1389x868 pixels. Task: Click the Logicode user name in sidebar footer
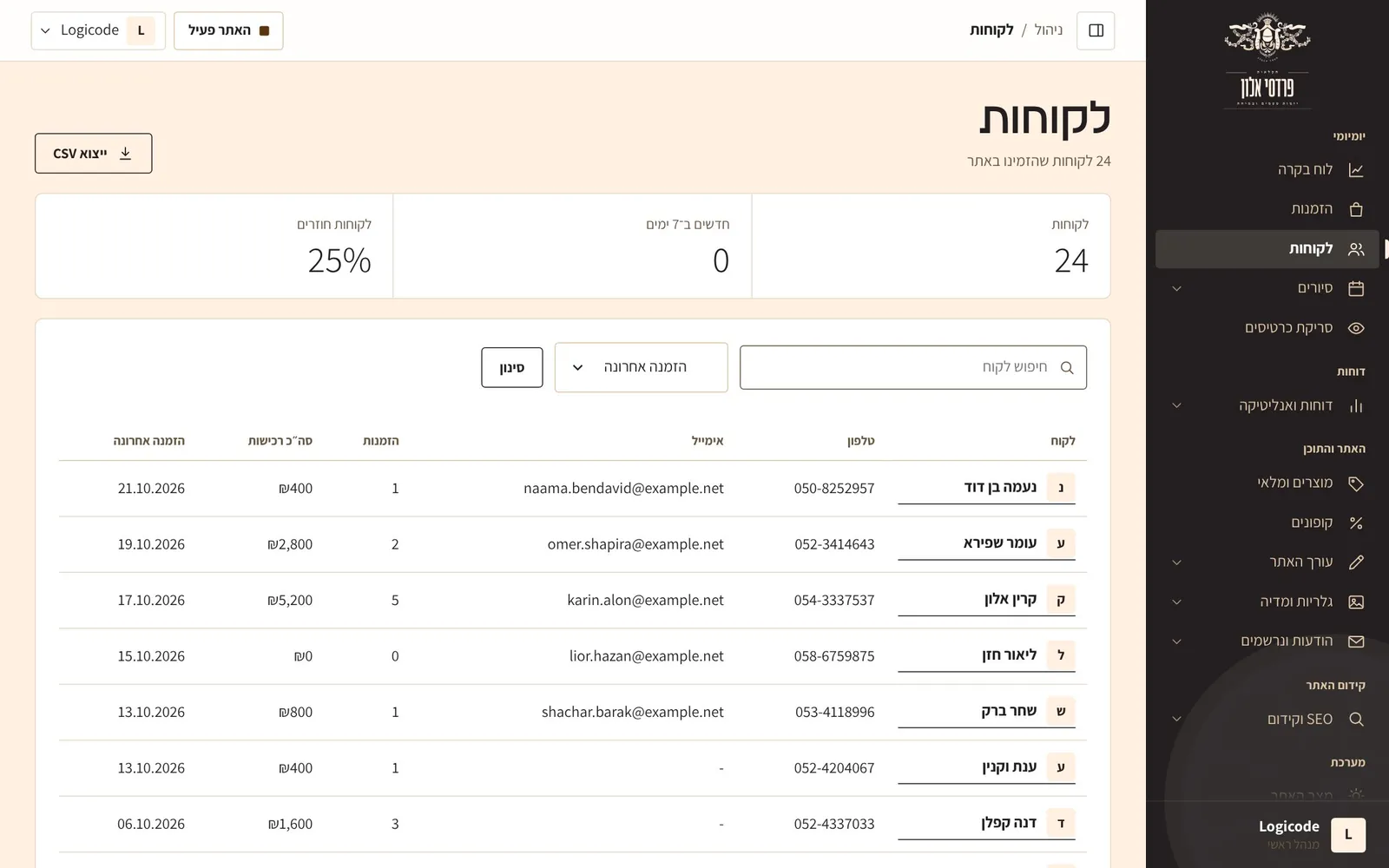(x=1288, y=826)
